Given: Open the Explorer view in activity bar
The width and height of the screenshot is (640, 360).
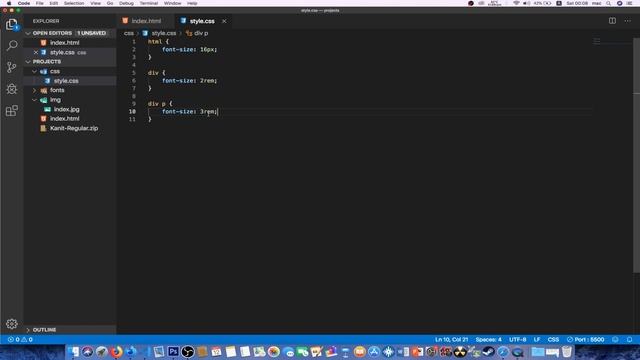Looking at the screenshot, I should 12,24.
